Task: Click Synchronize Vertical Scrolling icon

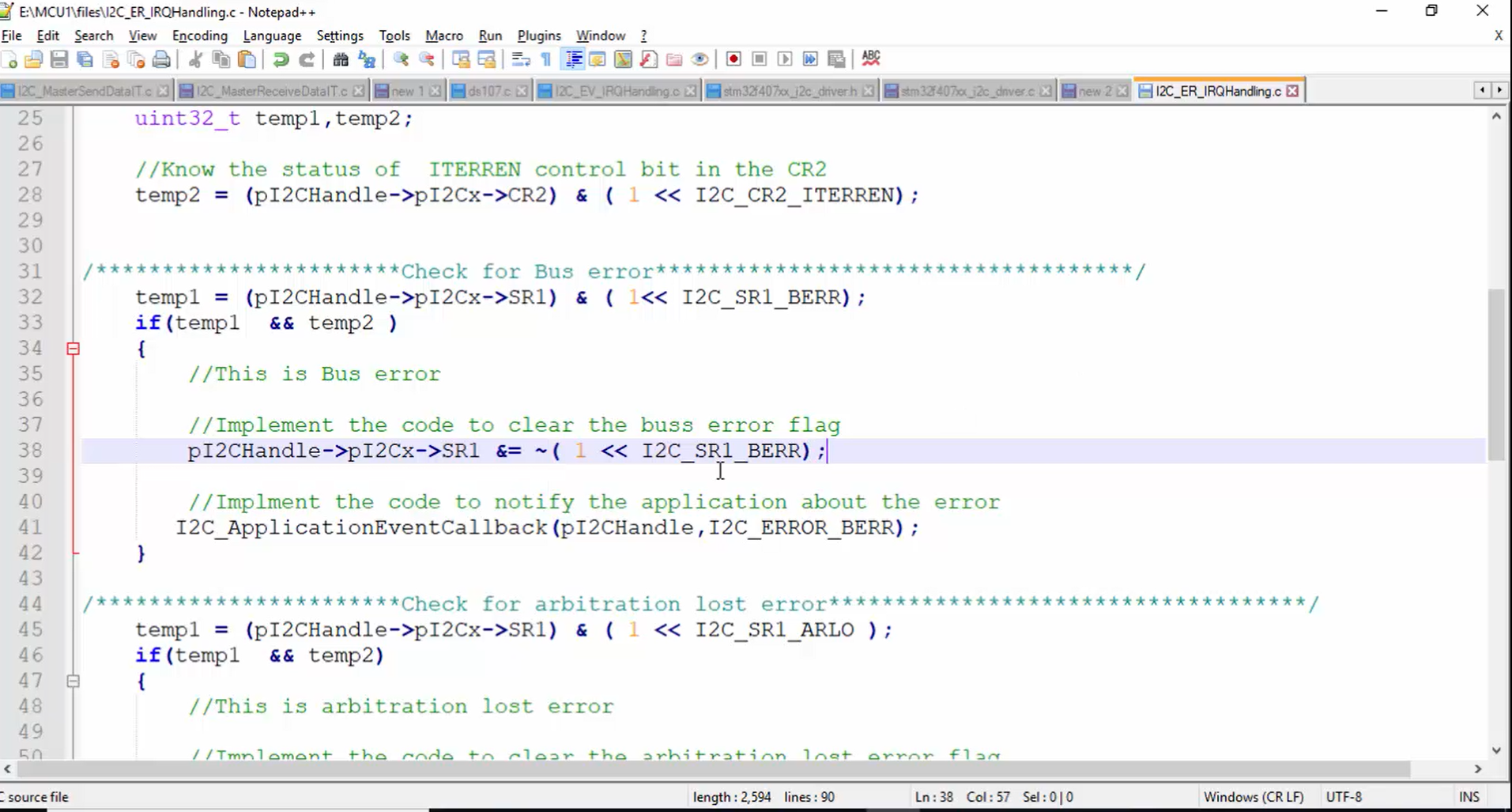Action: 461,59
